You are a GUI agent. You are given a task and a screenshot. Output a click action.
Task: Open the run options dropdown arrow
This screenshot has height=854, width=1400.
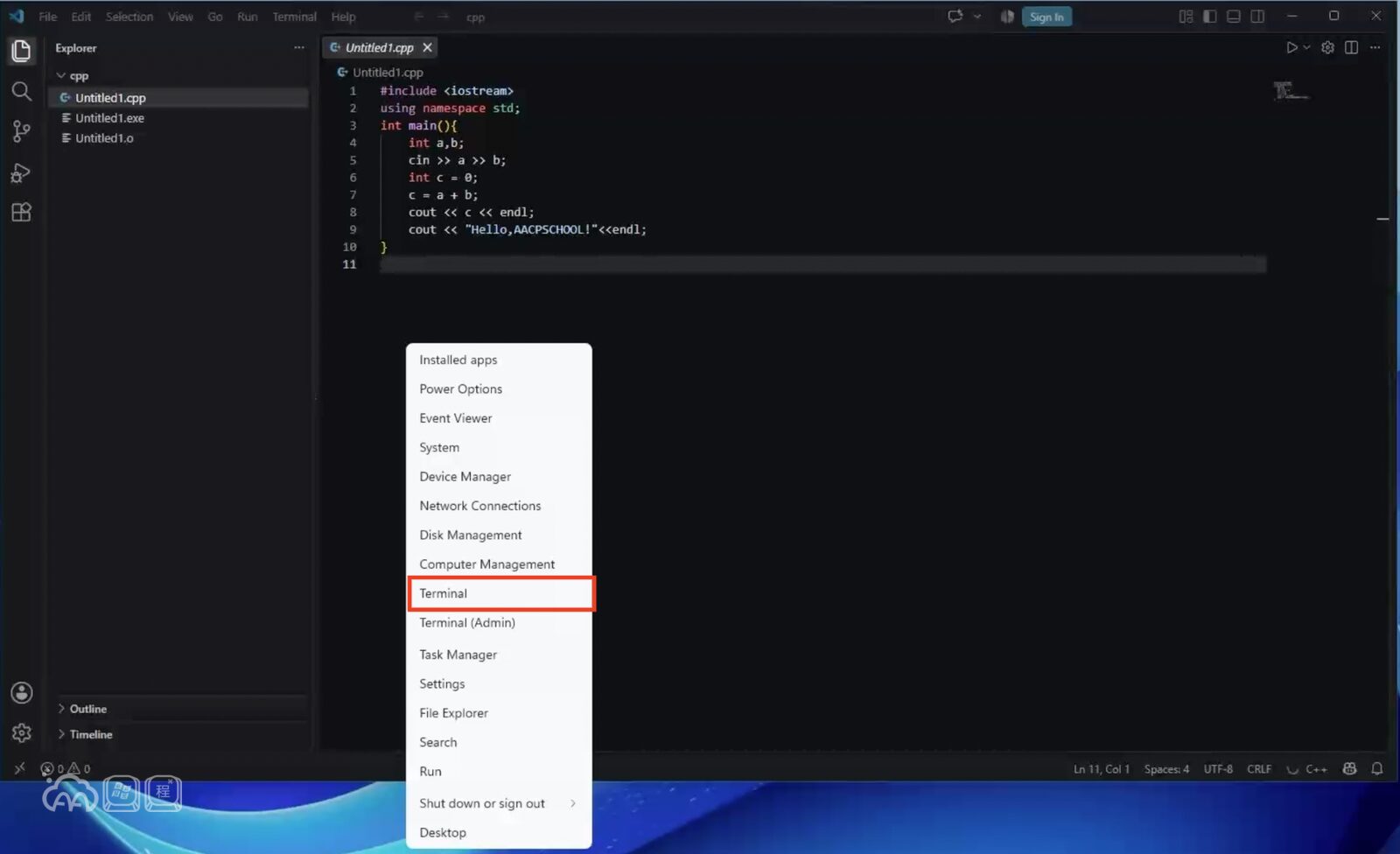[x=1306, y=47]
